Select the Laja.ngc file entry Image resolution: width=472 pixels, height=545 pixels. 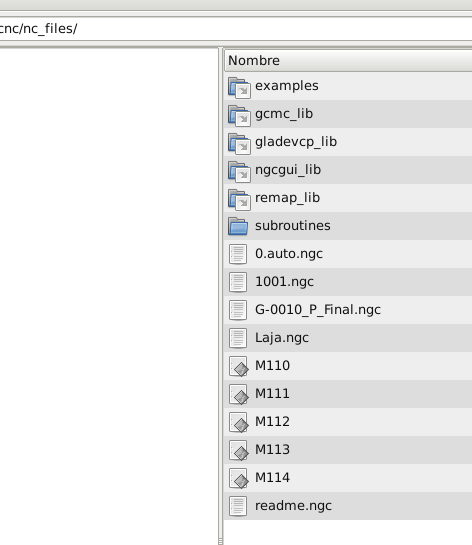coord(348,338)
